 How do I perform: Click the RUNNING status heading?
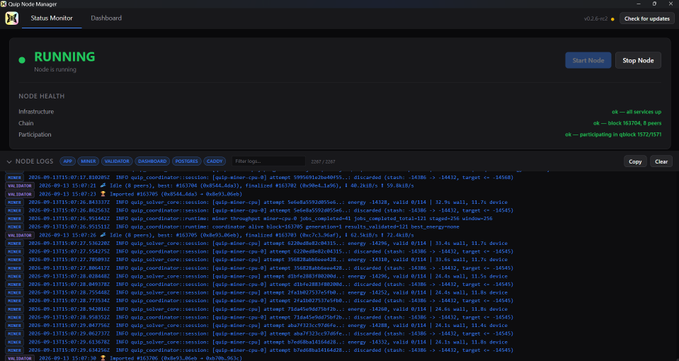pos(65,57)
